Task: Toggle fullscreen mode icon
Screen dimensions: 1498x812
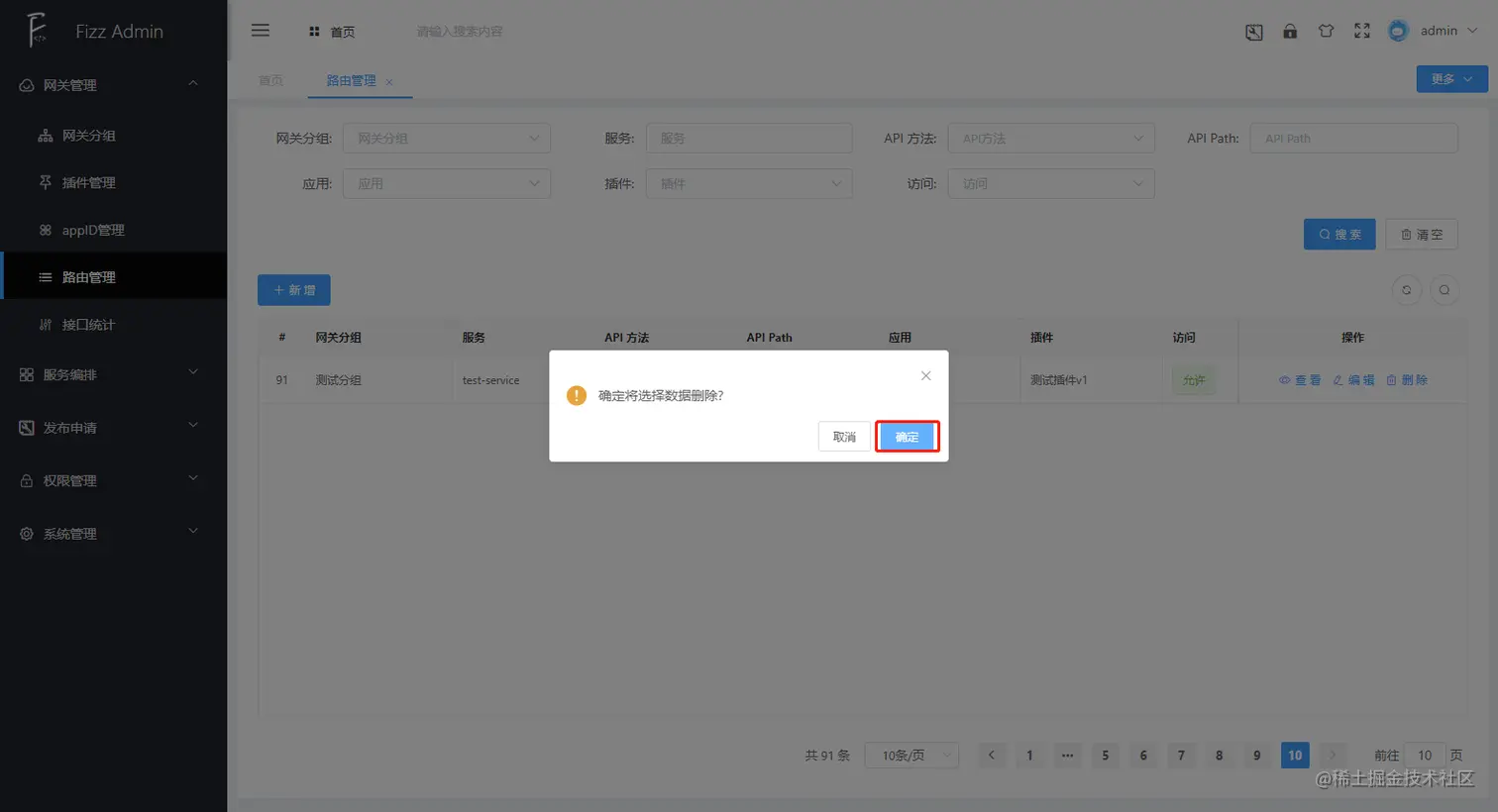Action: click(x=1362, y=31)
